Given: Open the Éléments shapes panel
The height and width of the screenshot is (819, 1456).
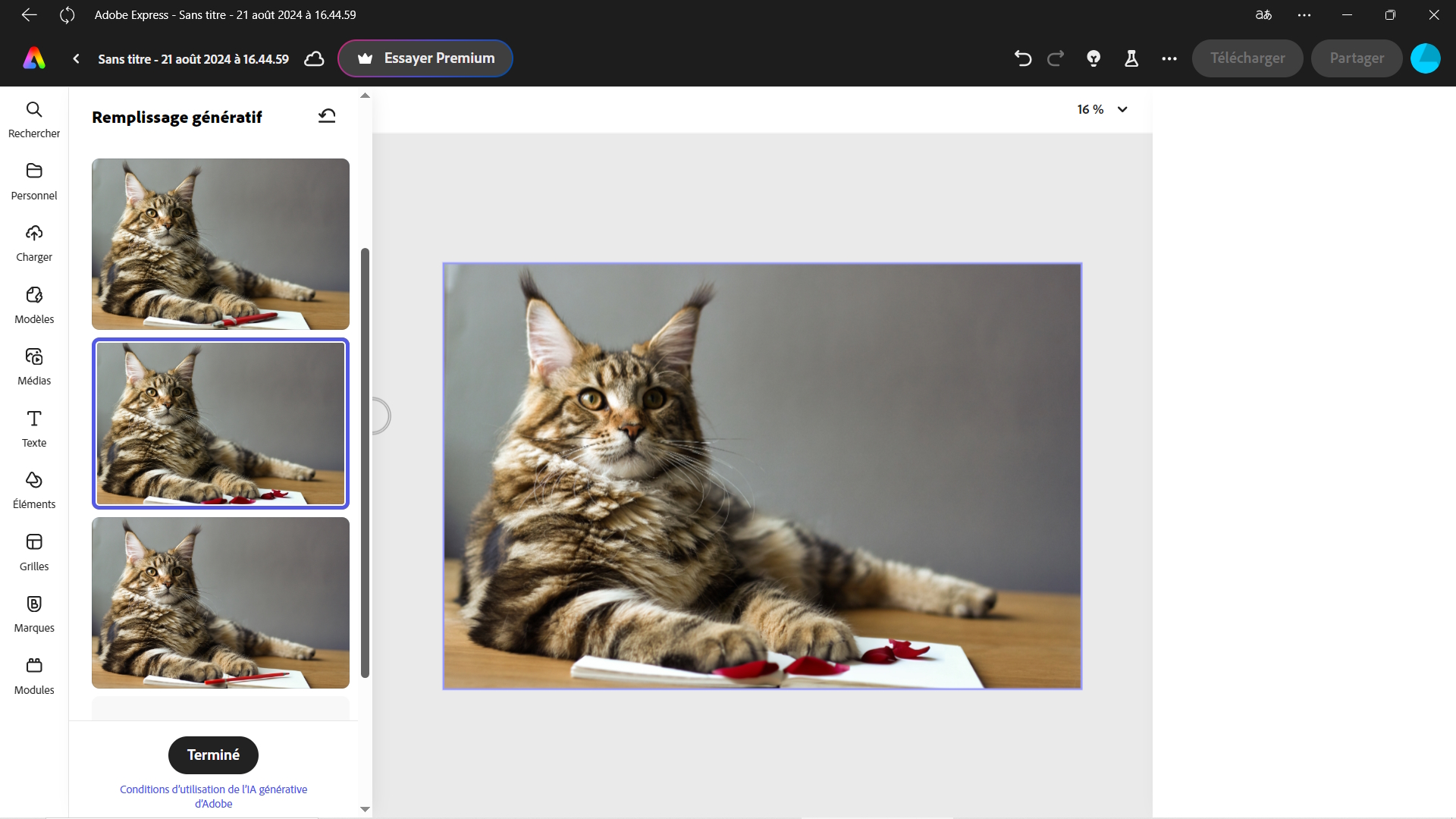Looking at the screenshot, I should (34, 491).
